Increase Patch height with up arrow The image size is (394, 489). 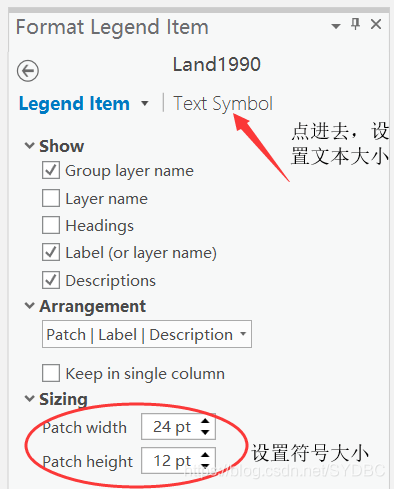click(x=205, y=455)
